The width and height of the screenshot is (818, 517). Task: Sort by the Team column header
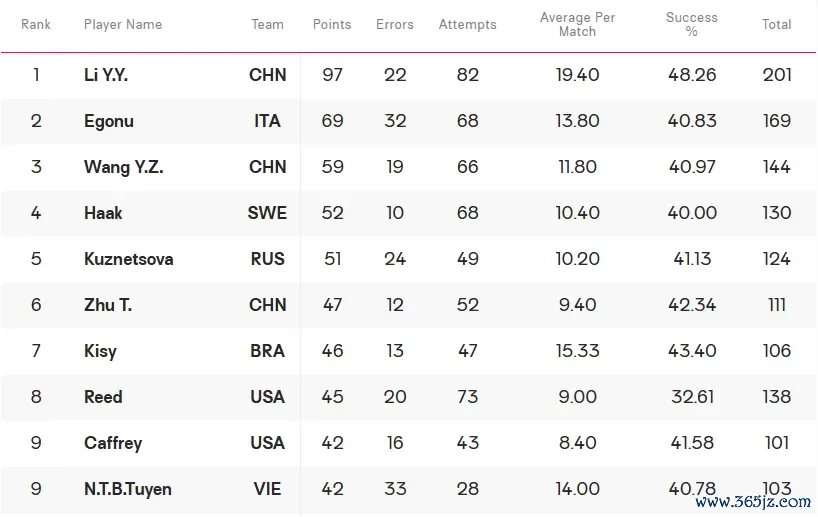tap(267, 25)
